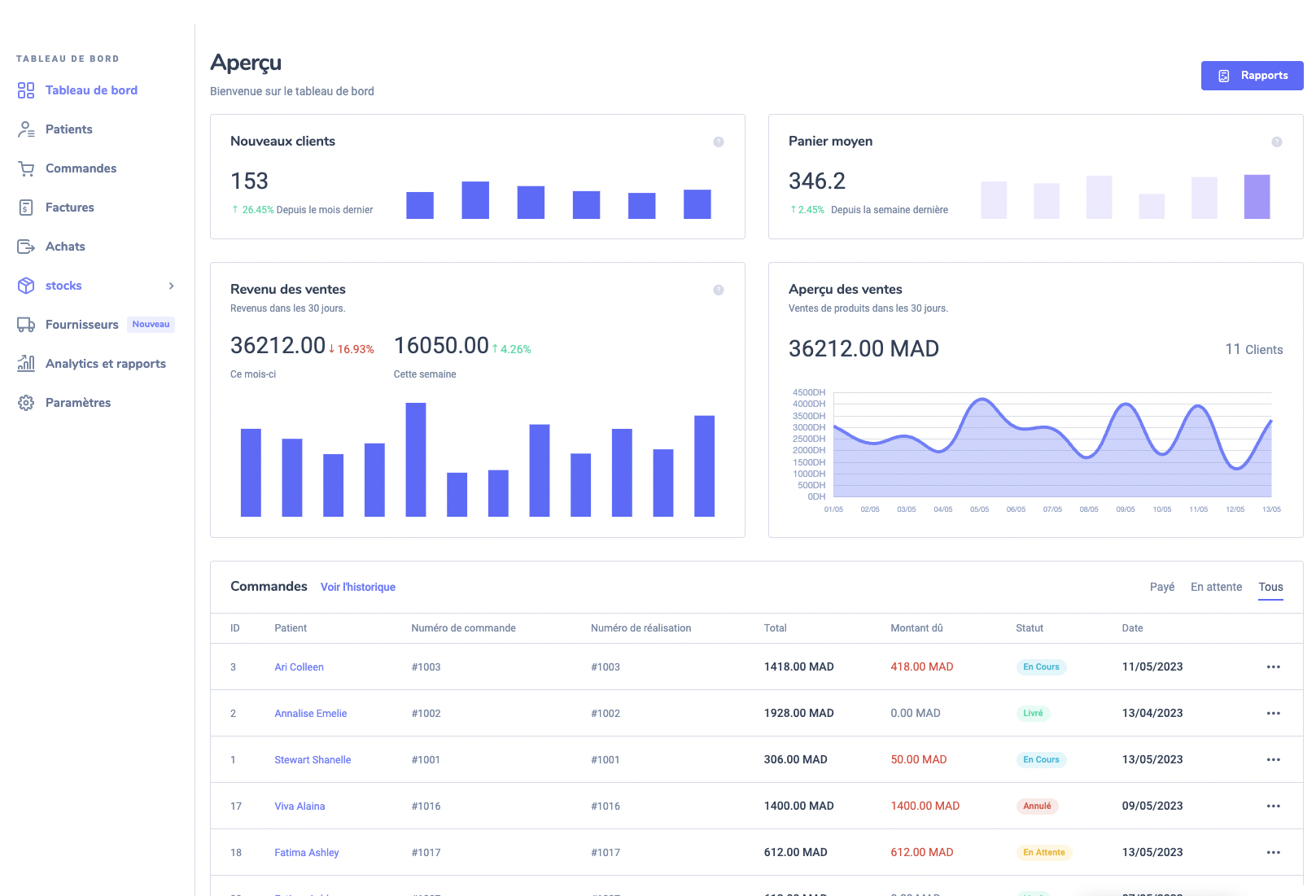Click the Analytics chart icon

click(26, 364)
